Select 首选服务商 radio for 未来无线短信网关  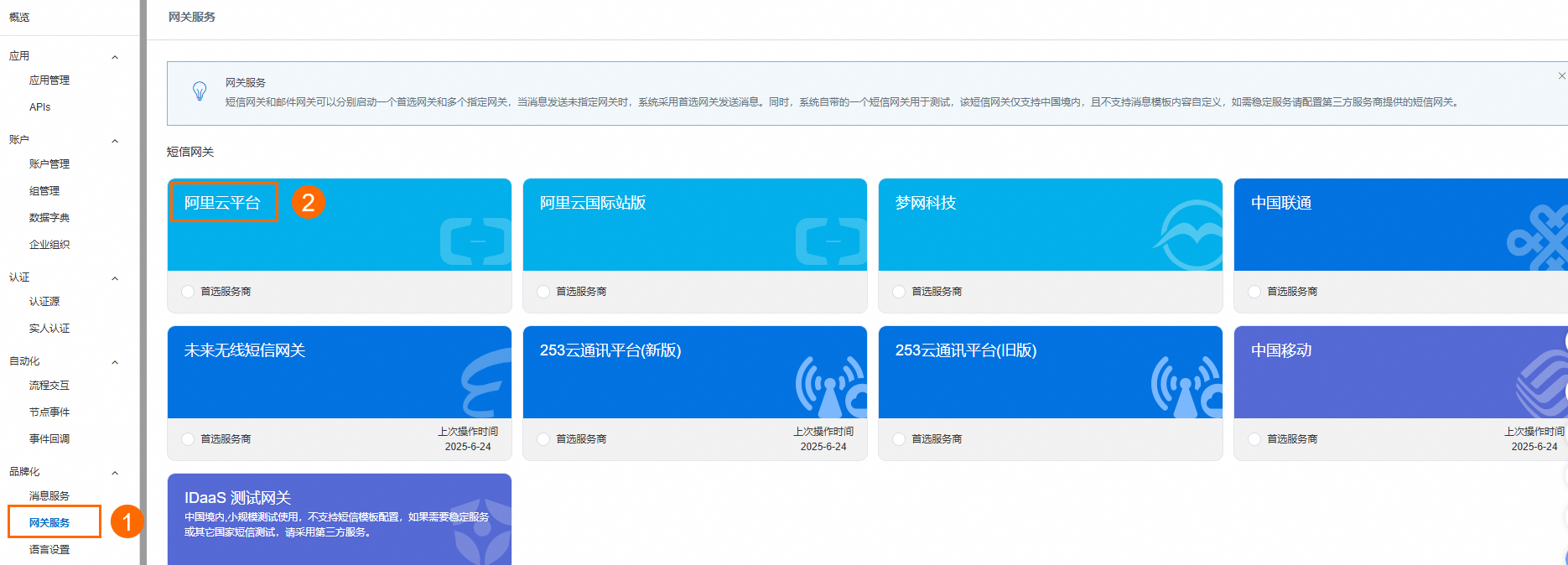[x=188, y=439]
